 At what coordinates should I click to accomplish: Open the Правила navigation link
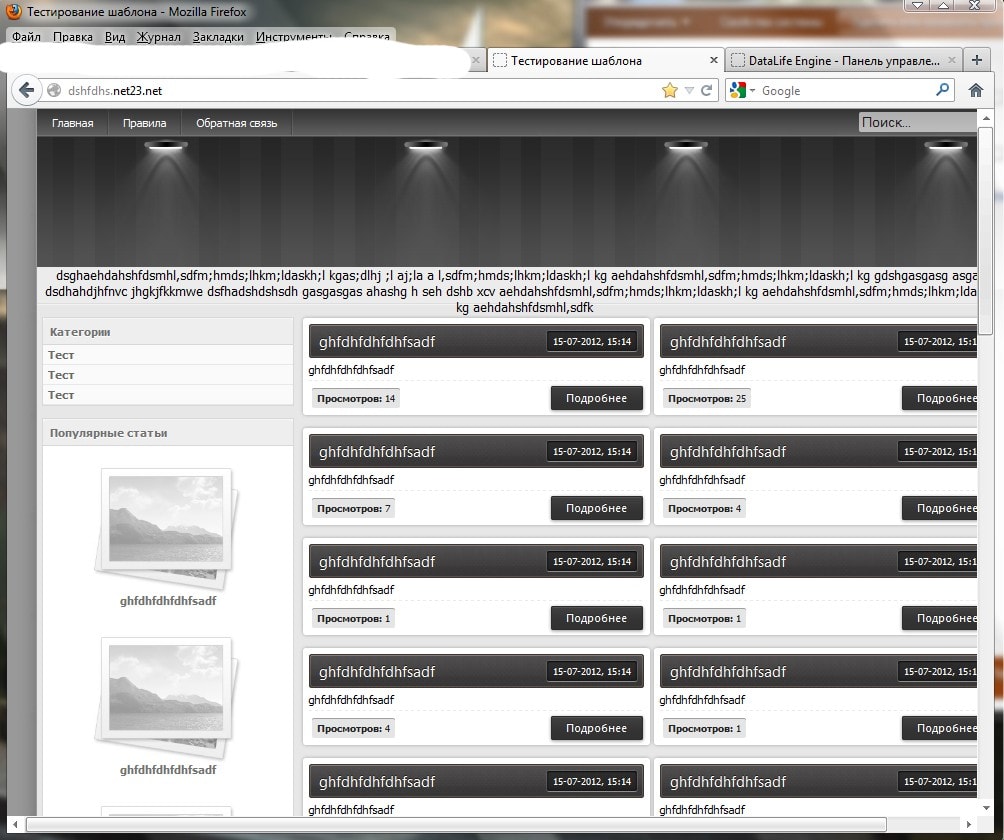[145, 123]
